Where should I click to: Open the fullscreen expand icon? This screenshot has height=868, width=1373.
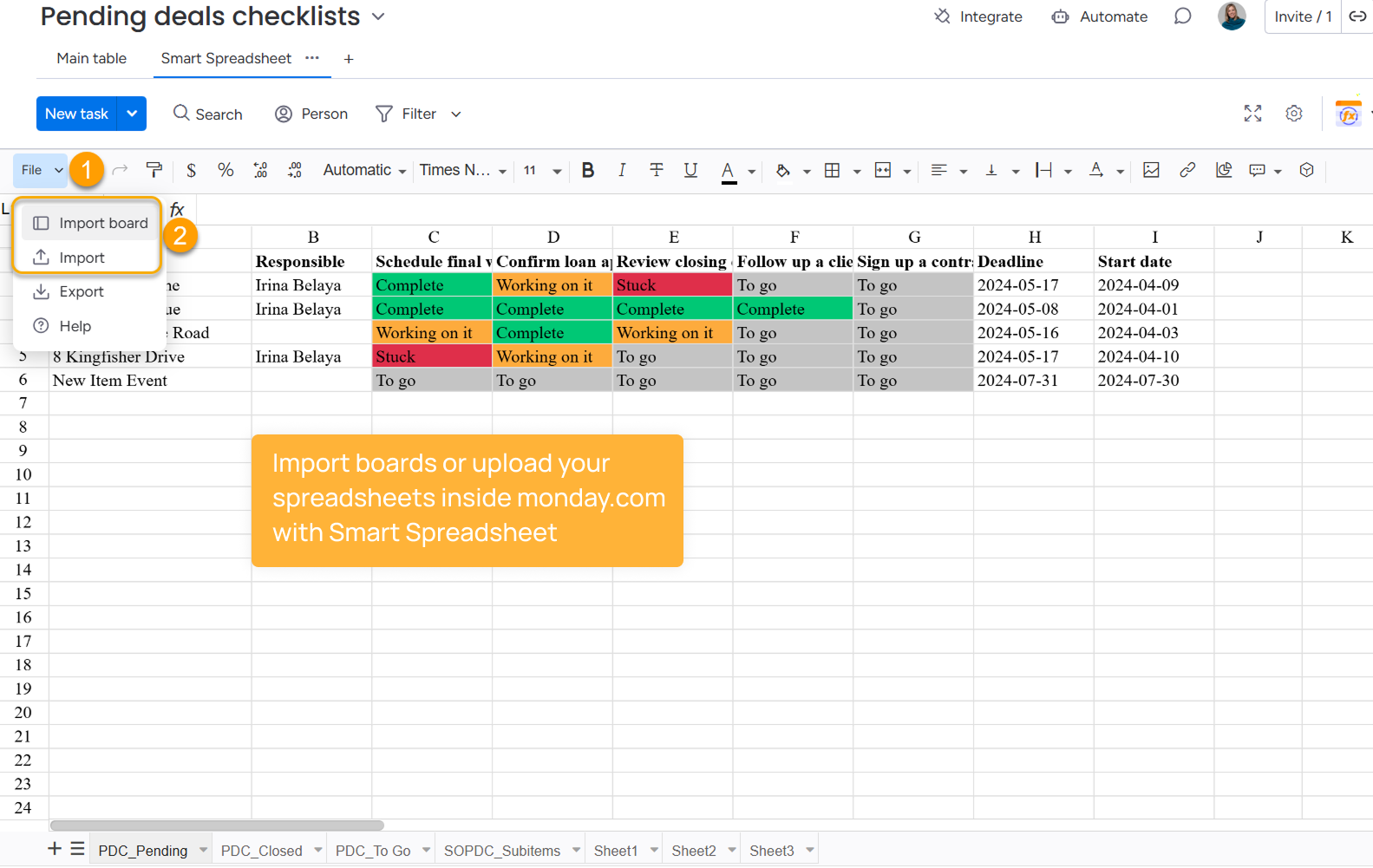1252,114
